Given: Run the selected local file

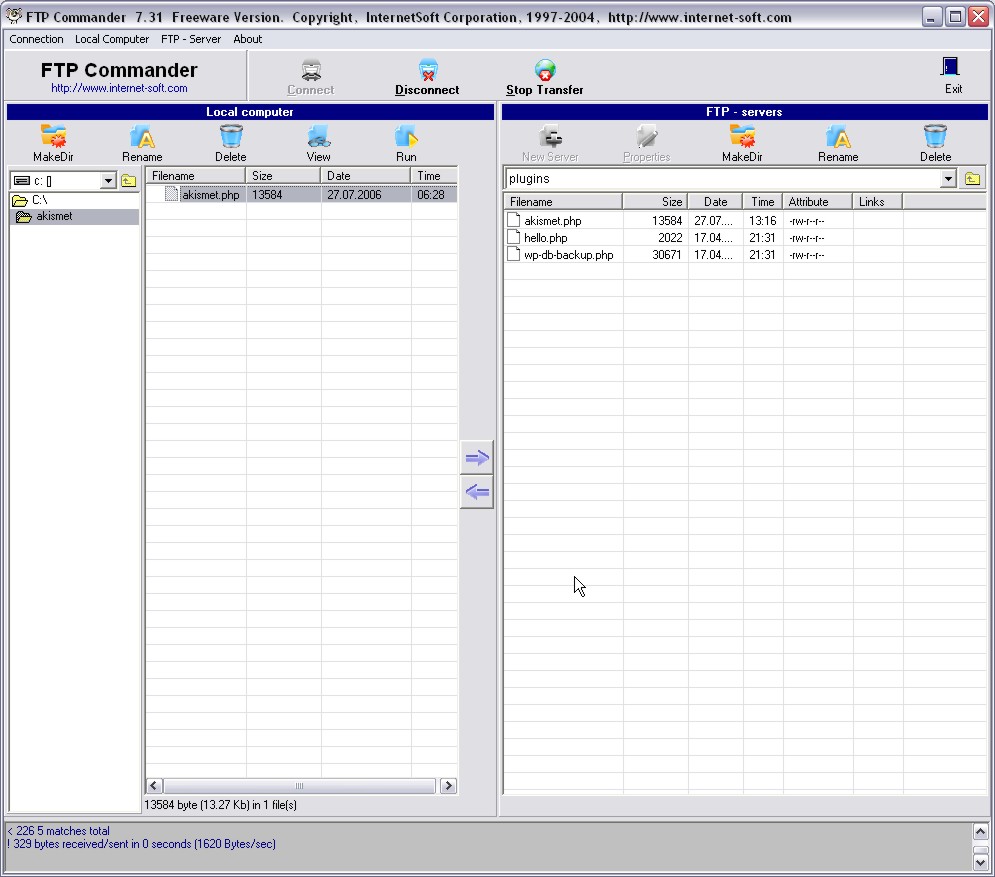Looking at the screenshot, I should coord(406,143).
